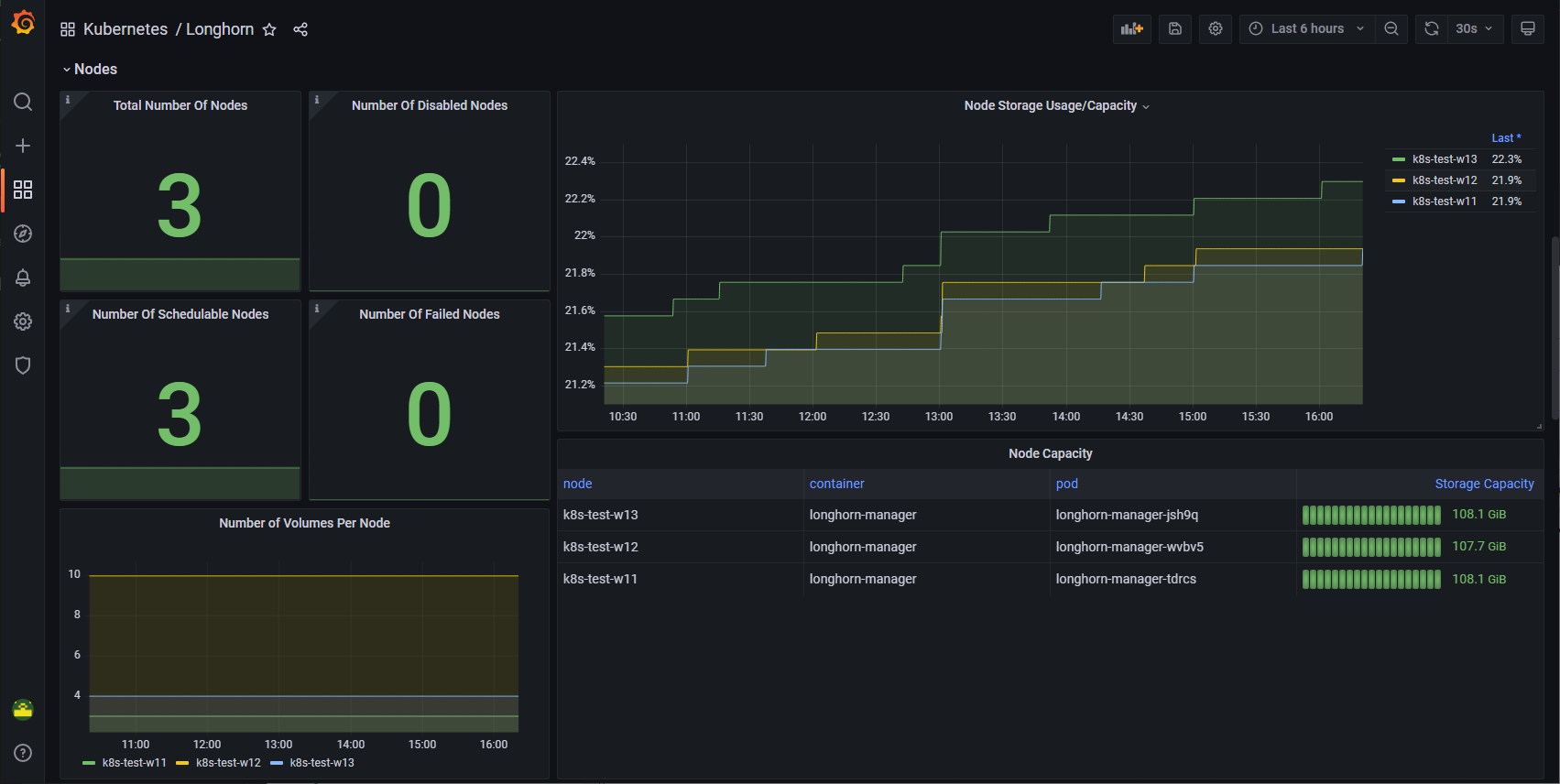This screenshot has width=1560, height=784.
Task: Show info for Total Number Of Nodes
Action: click(68, 100)
